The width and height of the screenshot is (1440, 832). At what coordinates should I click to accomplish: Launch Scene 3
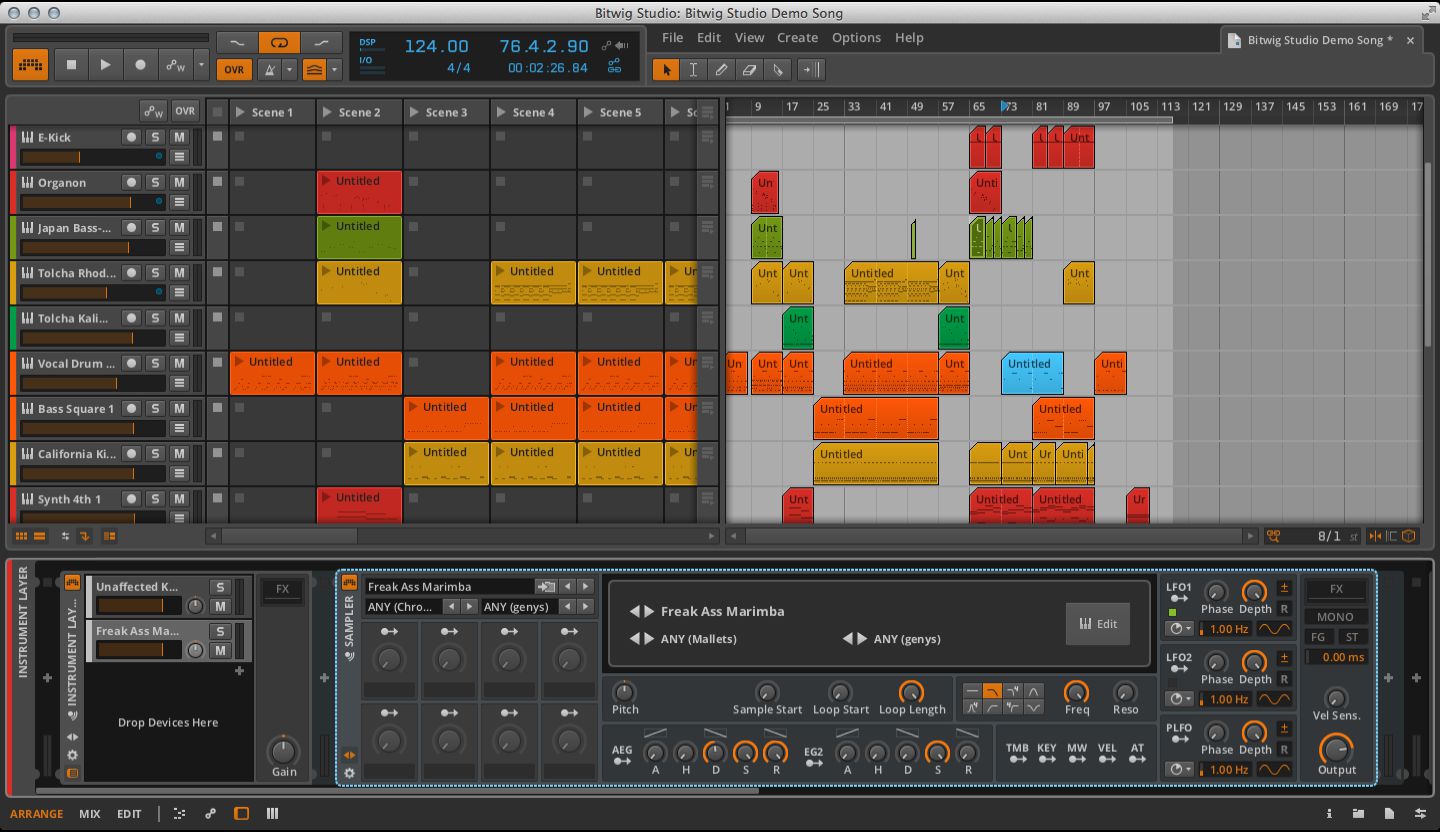click(415, 112)
